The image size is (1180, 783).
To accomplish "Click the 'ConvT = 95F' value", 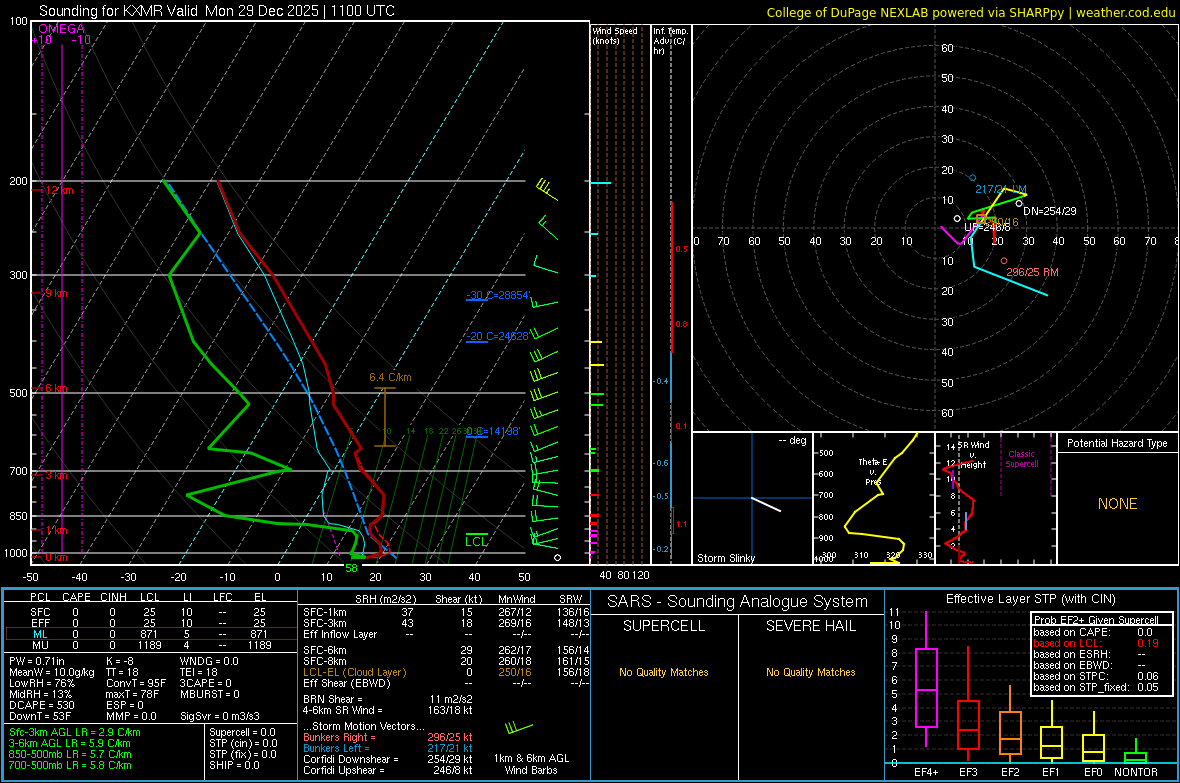I will [x=136, y=683].
